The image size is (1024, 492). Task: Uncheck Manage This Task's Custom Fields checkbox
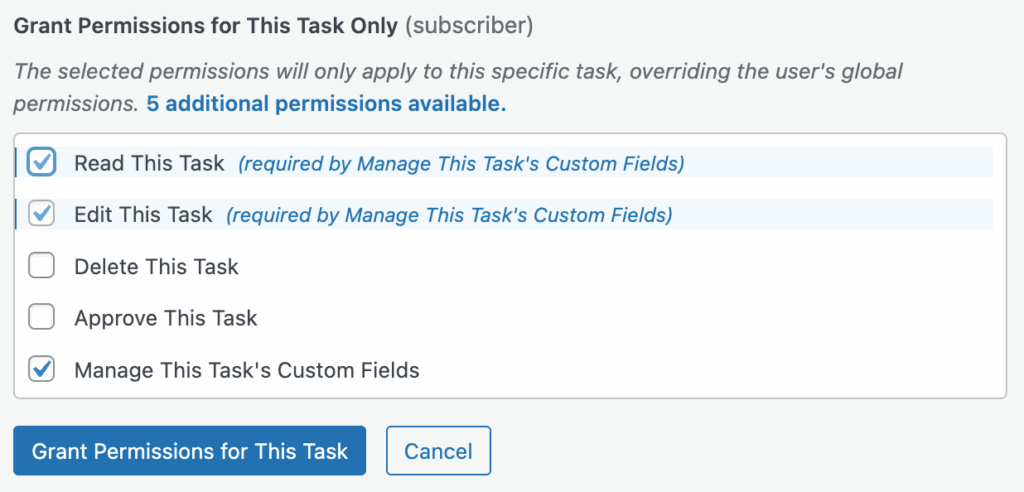point(42,370)
